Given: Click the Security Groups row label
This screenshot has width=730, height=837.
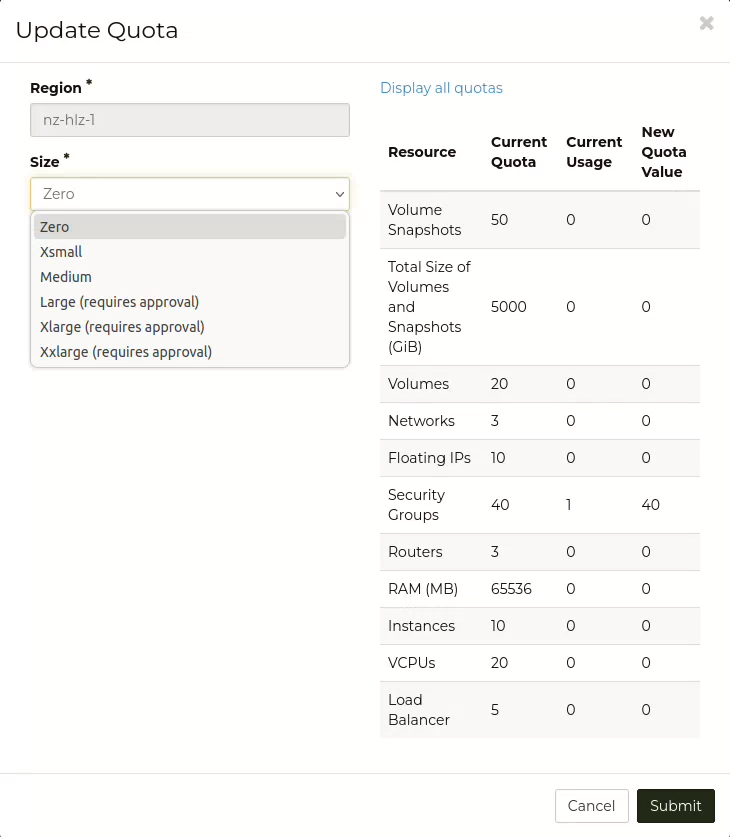Looking at the screenshot, I should coord(416,505).
